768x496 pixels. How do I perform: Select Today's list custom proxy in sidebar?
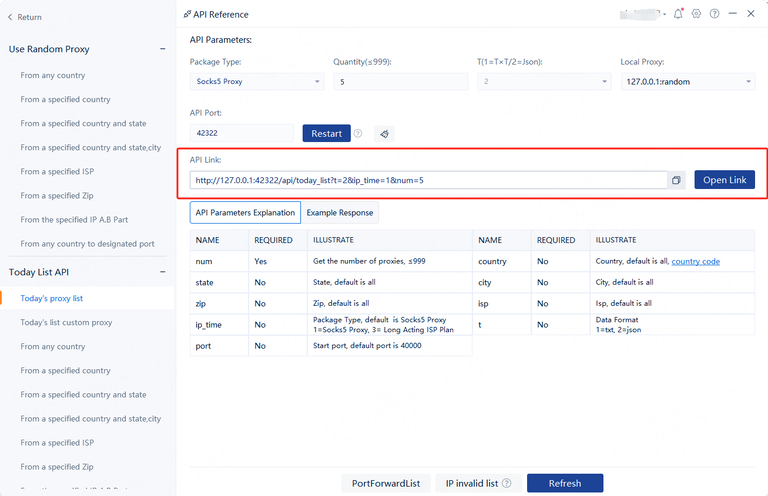pos(66,323)
